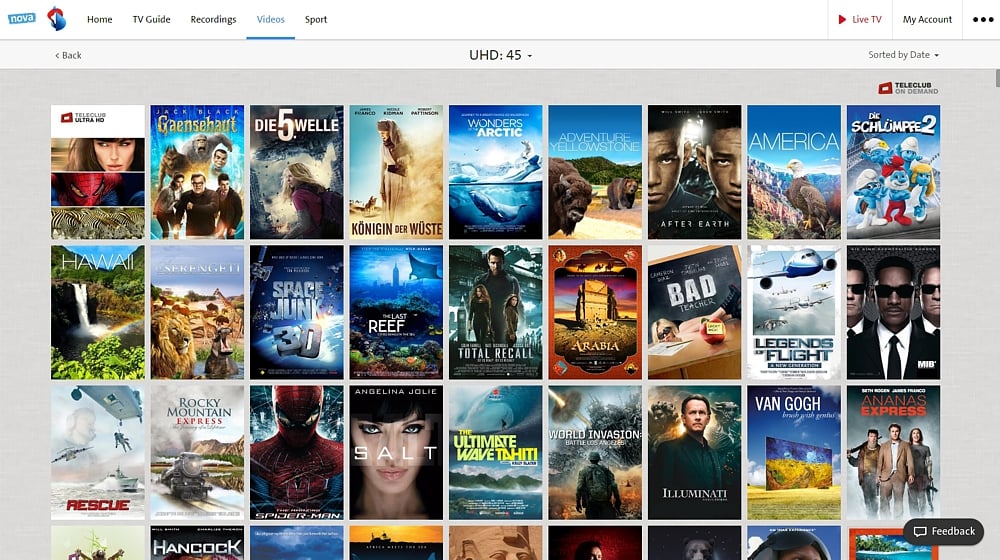This screenshot has width=1000, height=560.
Task: Open the MIB Men in Black poster
Action: click(x=893, y=313)
